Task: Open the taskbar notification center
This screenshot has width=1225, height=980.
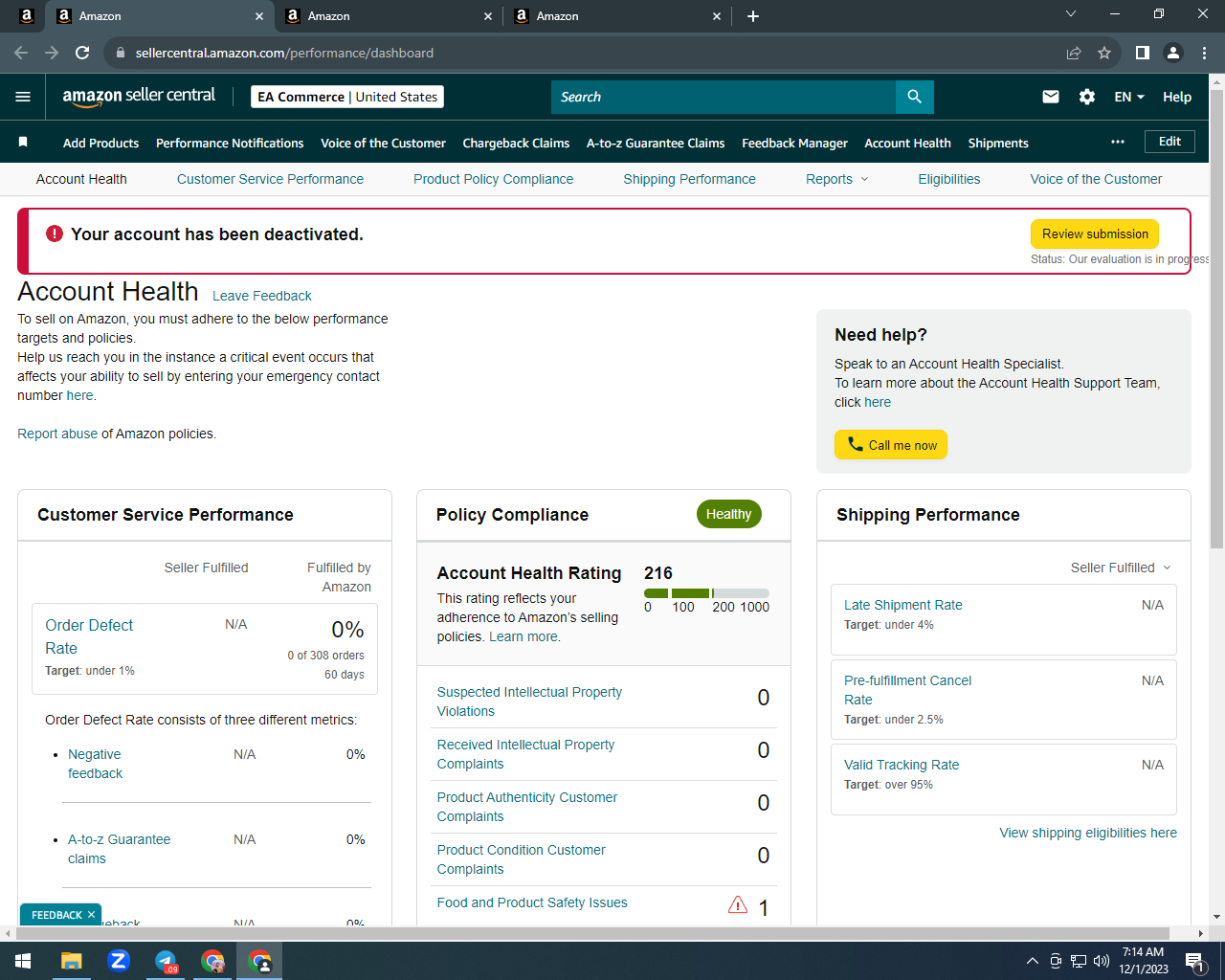Action: tap(1194, 961)
